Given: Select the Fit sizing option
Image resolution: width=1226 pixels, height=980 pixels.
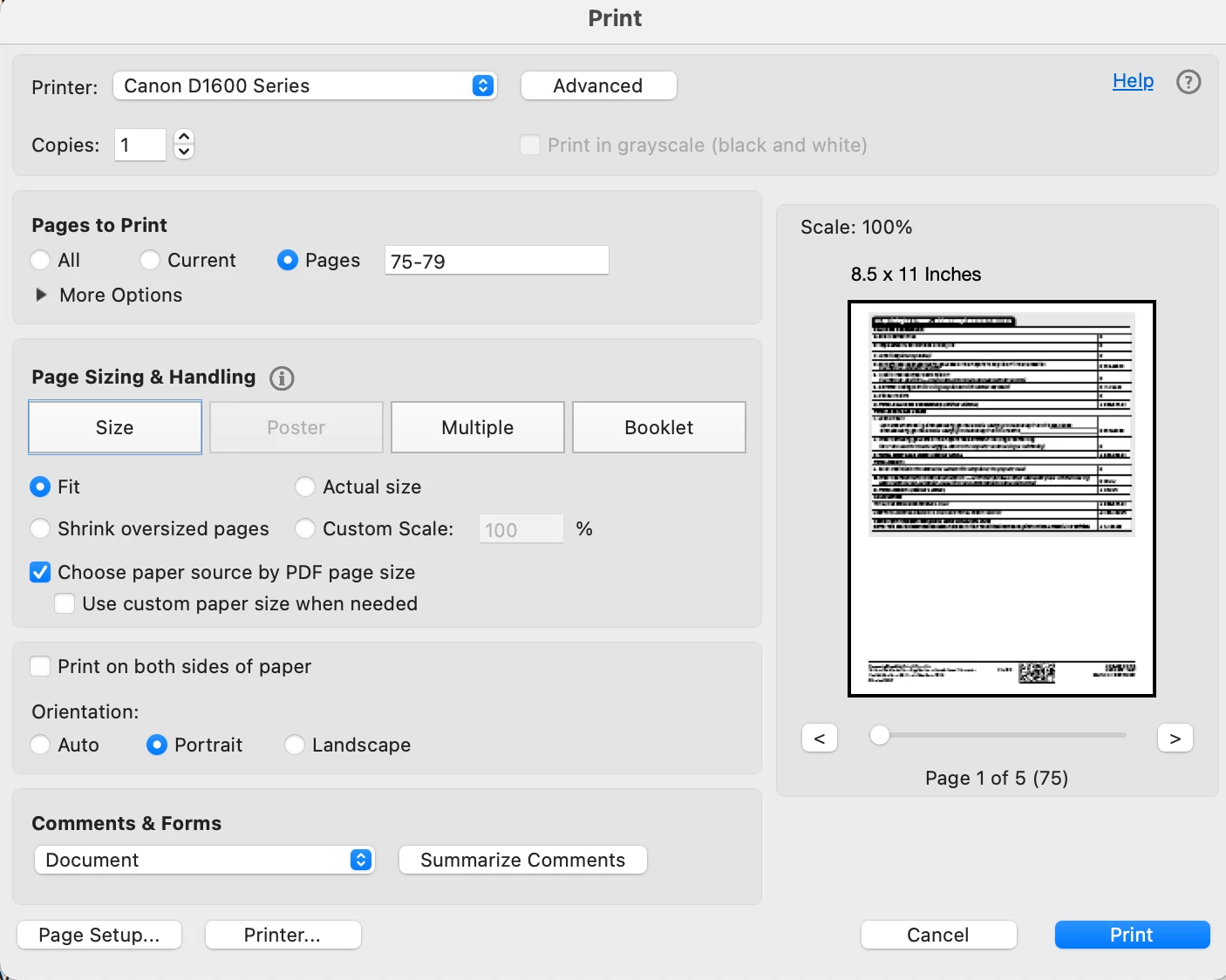Looking at the screenshot, I should click(x=40, y=487).
